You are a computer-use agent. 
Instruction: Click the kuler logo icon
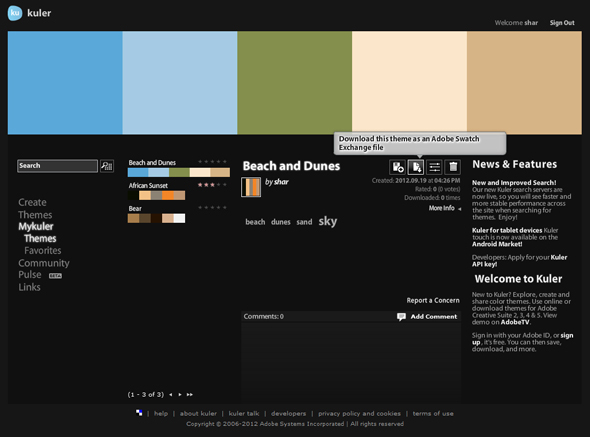tap(15, 13)
